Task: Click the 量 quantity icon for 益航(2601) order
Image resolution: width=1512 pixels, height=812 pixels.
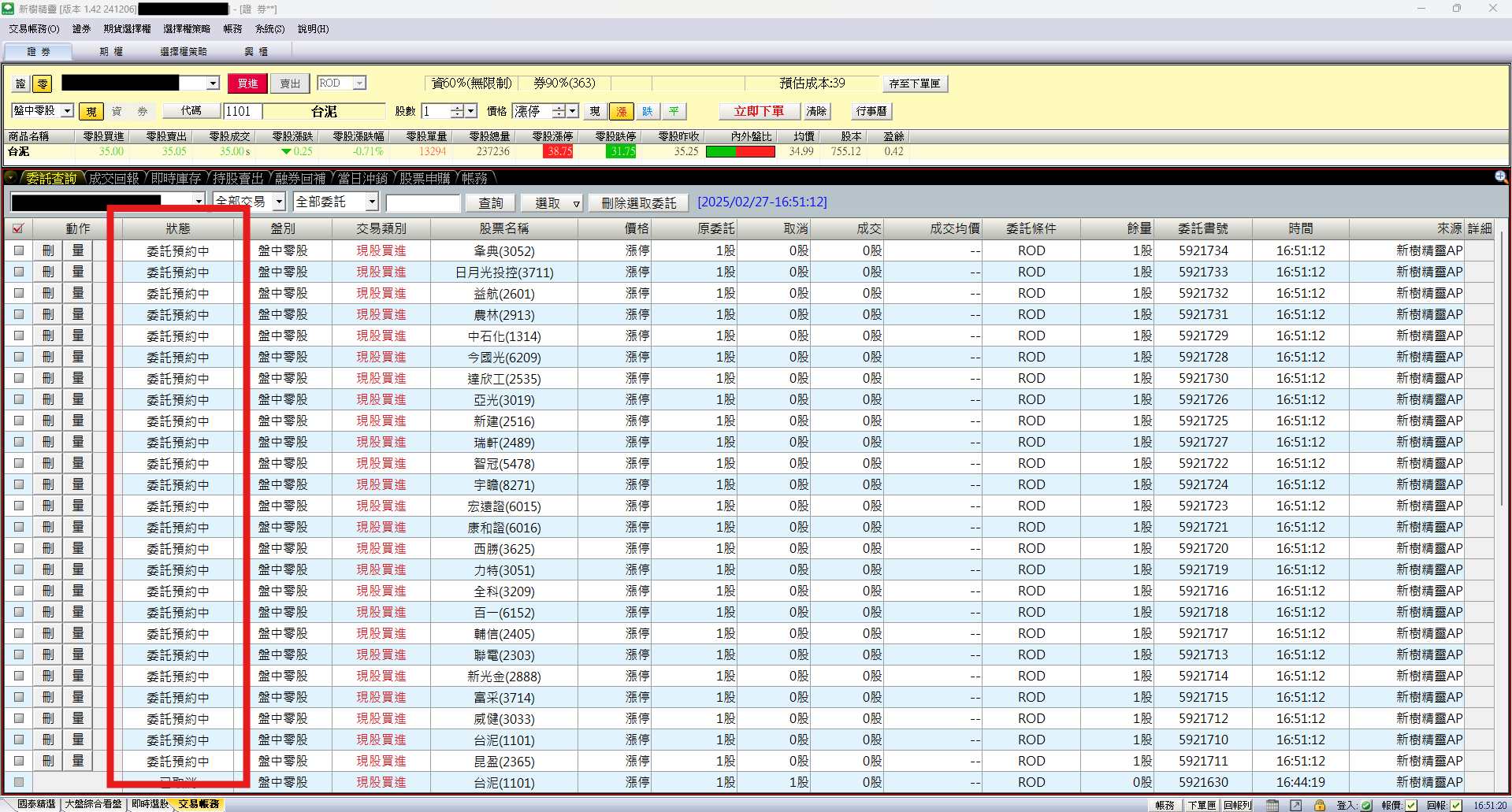Action: 78,293
